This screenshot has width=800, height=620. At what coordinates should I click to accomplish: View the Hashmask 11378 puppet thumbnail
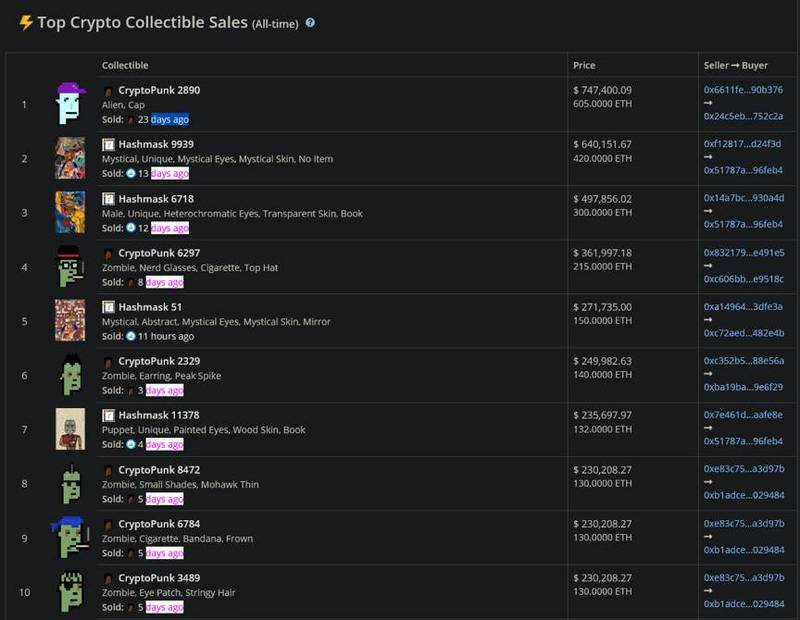(70, 429)
